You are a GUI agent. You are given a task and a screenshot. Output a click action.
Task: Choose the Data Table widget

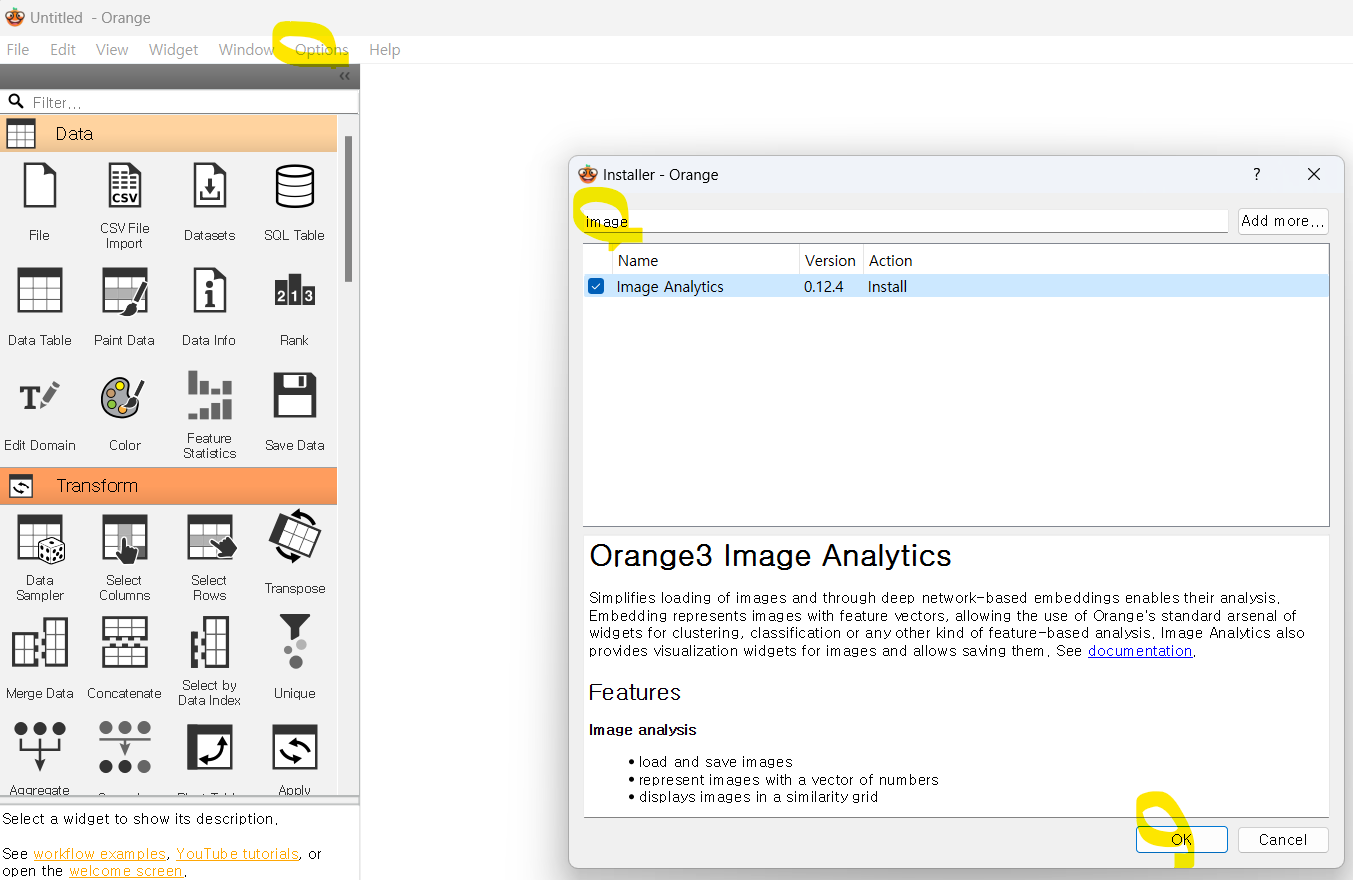40,306
